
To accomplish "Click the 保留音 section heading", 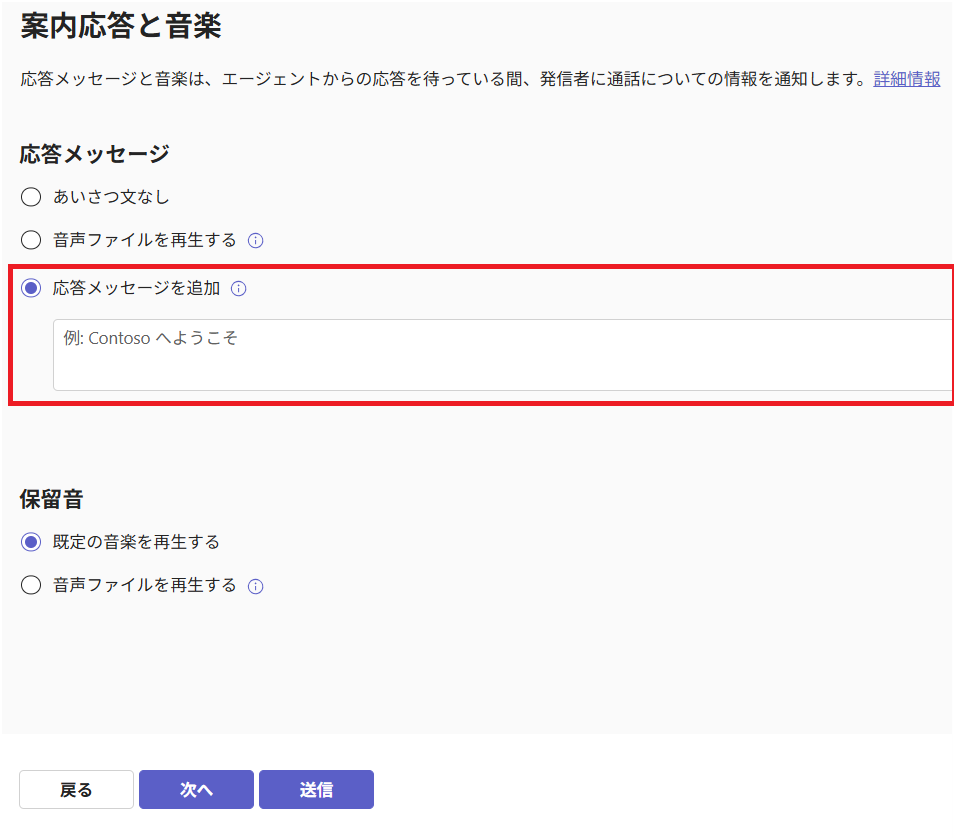I will pos(52,499).
